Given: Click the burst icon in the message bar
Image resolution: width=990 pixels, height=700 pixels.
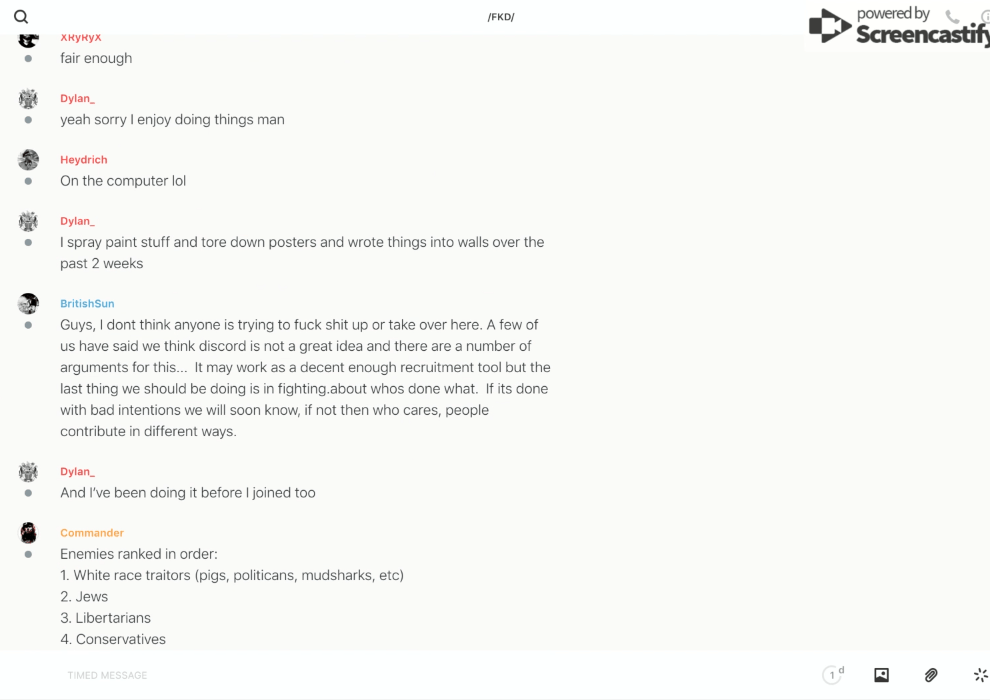Looking at the screenshot, I should click(980, 675).
